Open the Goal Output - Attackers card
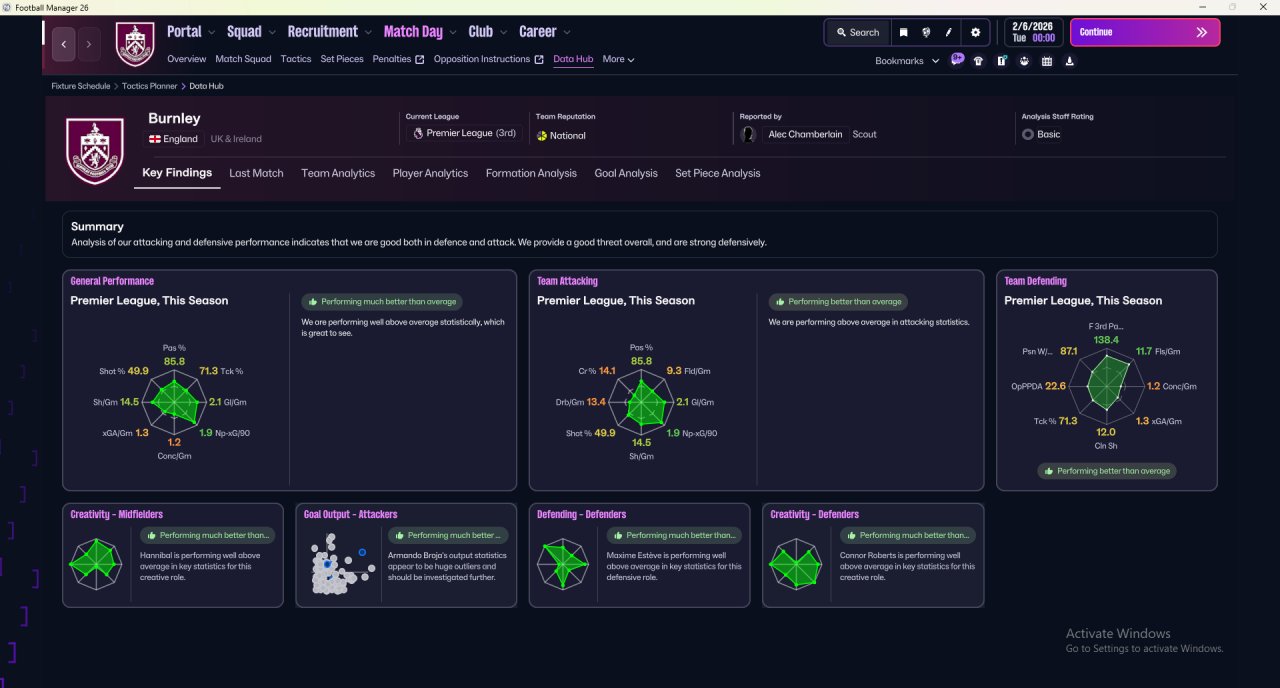The image size is (1280, 688). (406, 555)
